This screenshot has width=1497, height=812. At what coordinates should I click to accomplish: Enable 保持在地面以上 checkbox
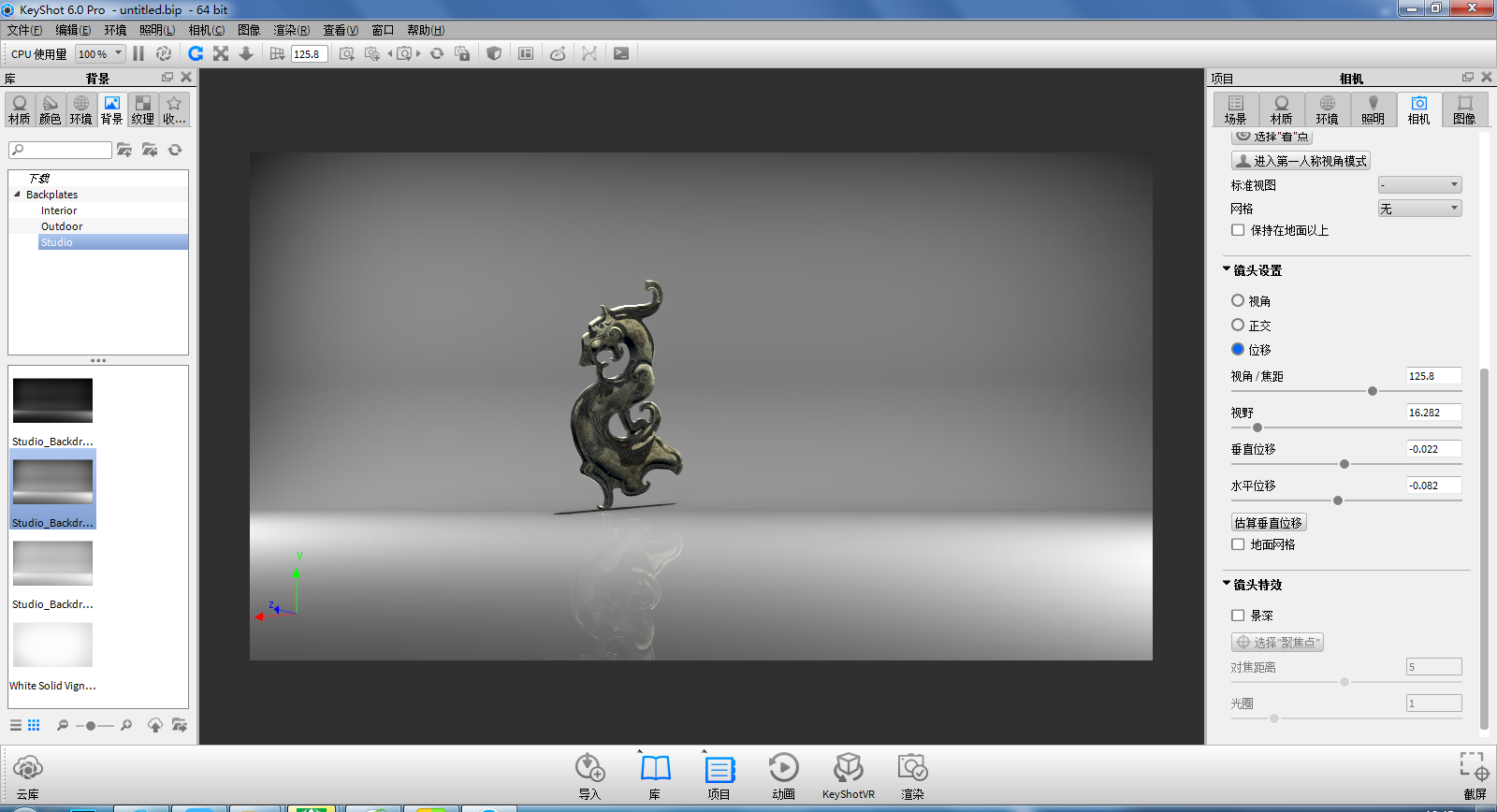[x=1238, y=230]
